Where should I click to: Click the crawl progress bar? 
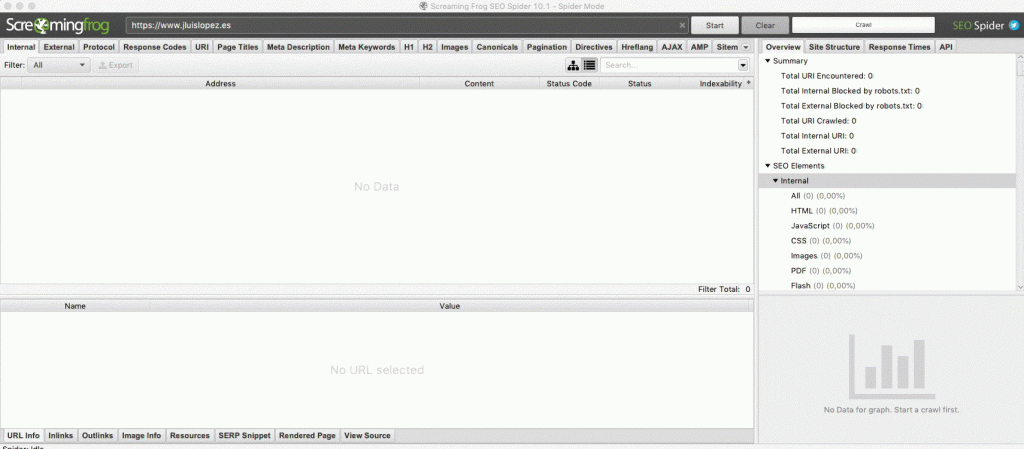(862, 25)
